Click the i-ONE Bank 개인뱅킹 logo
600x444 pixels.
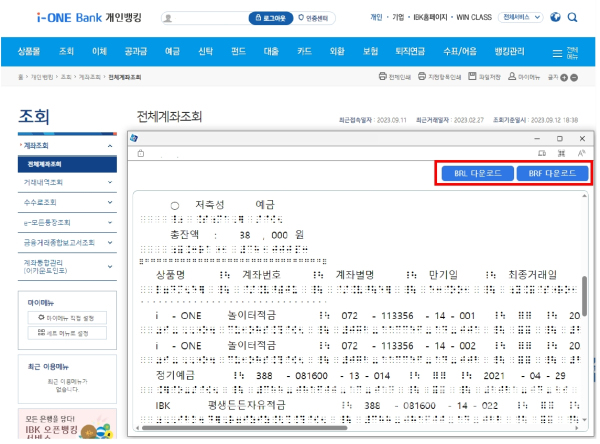tap(89, 18)
